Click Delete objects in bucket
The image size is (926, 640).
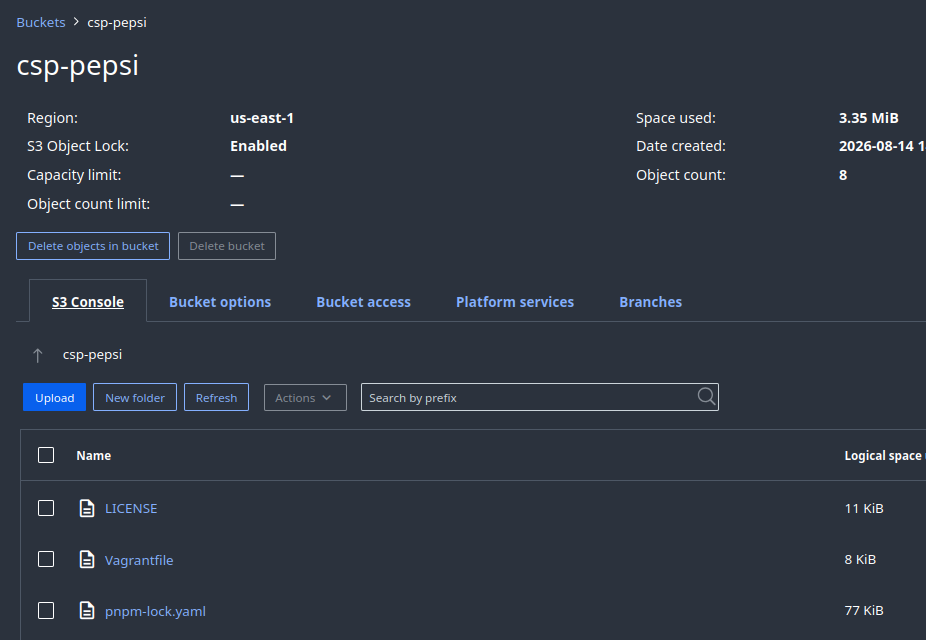pyautogui.click(x=93, y=246)
